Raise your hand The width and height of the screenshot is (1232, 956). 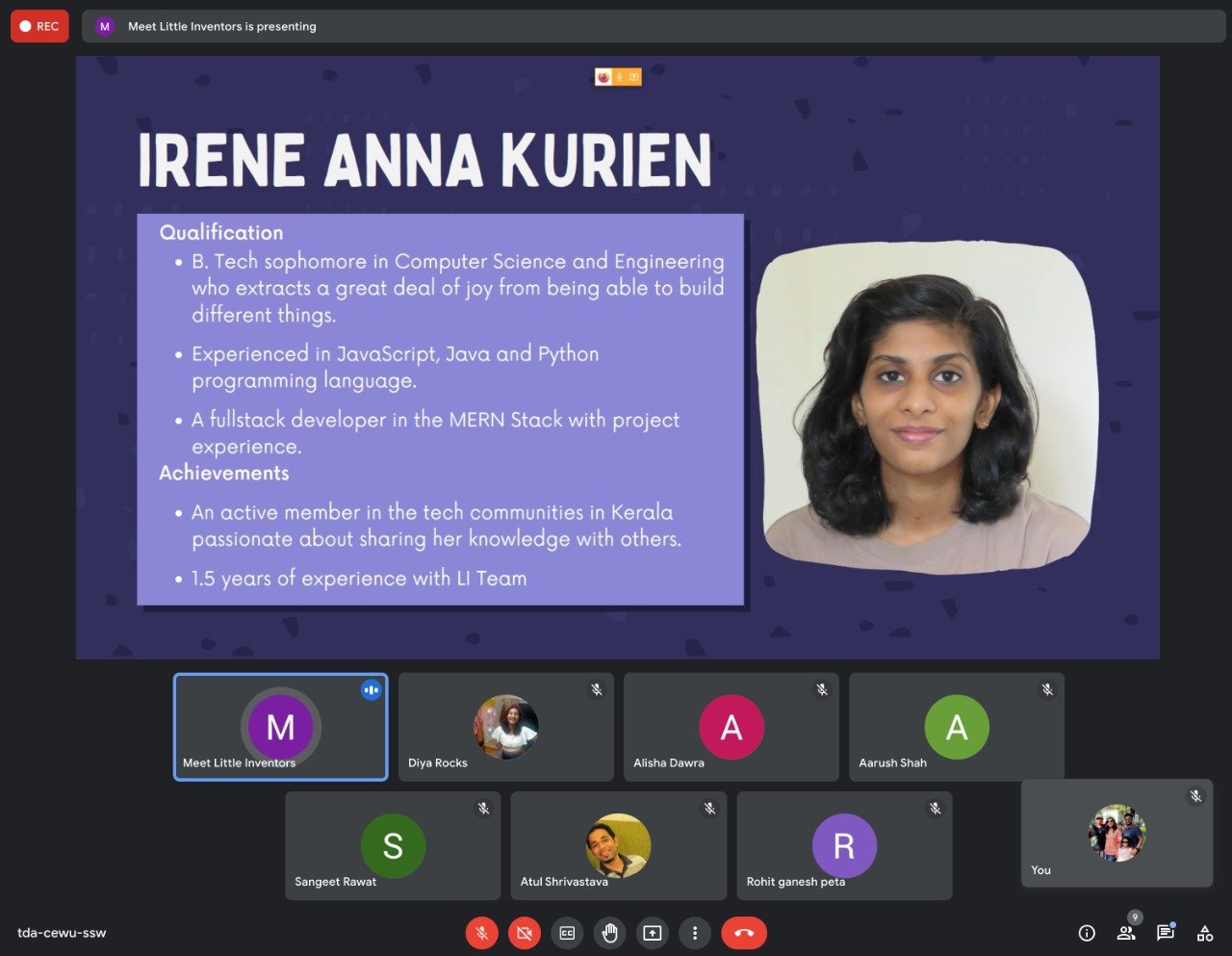tap(609, 933)
